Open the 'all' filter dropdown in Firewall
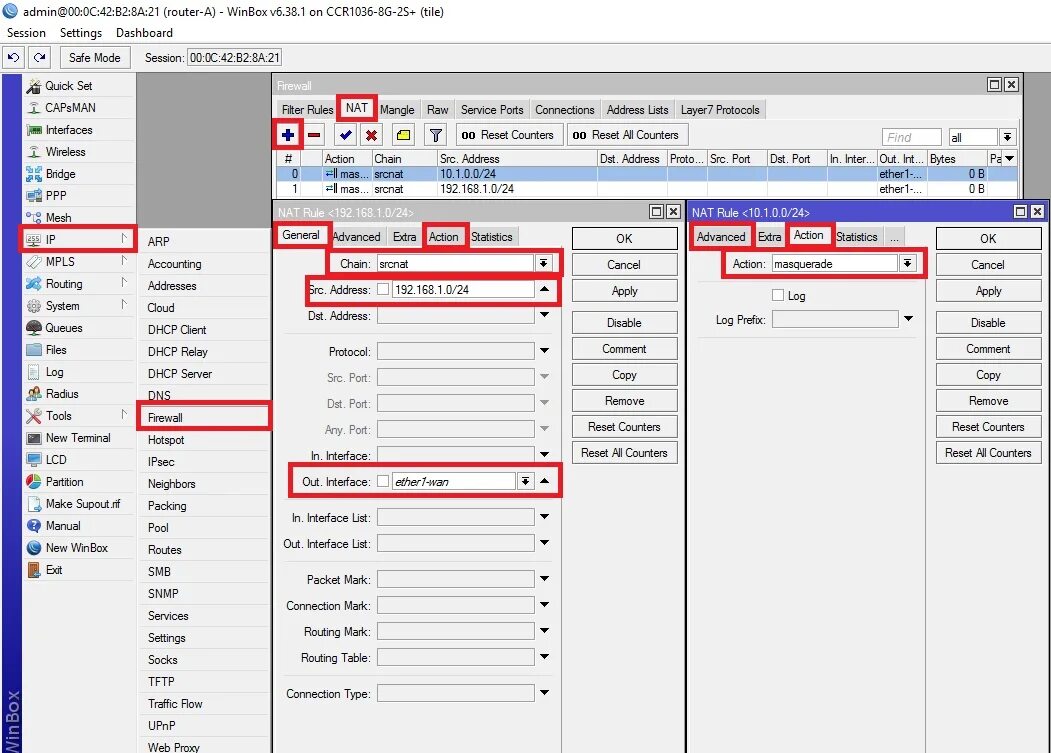 click(x=1007, y=137)
